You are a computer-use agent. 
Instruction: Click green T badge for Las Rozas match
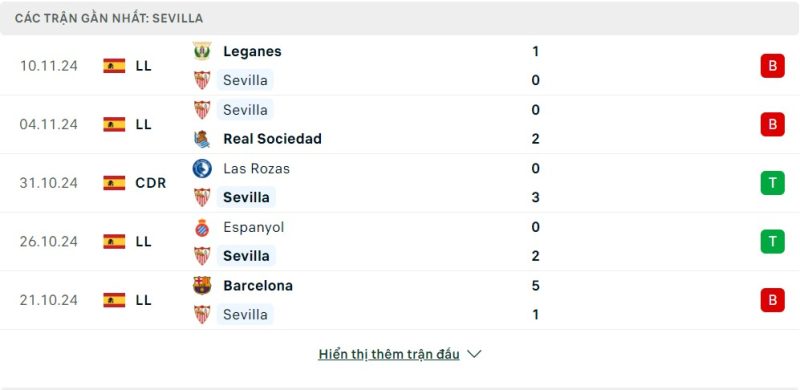click(x=772, y=183)
